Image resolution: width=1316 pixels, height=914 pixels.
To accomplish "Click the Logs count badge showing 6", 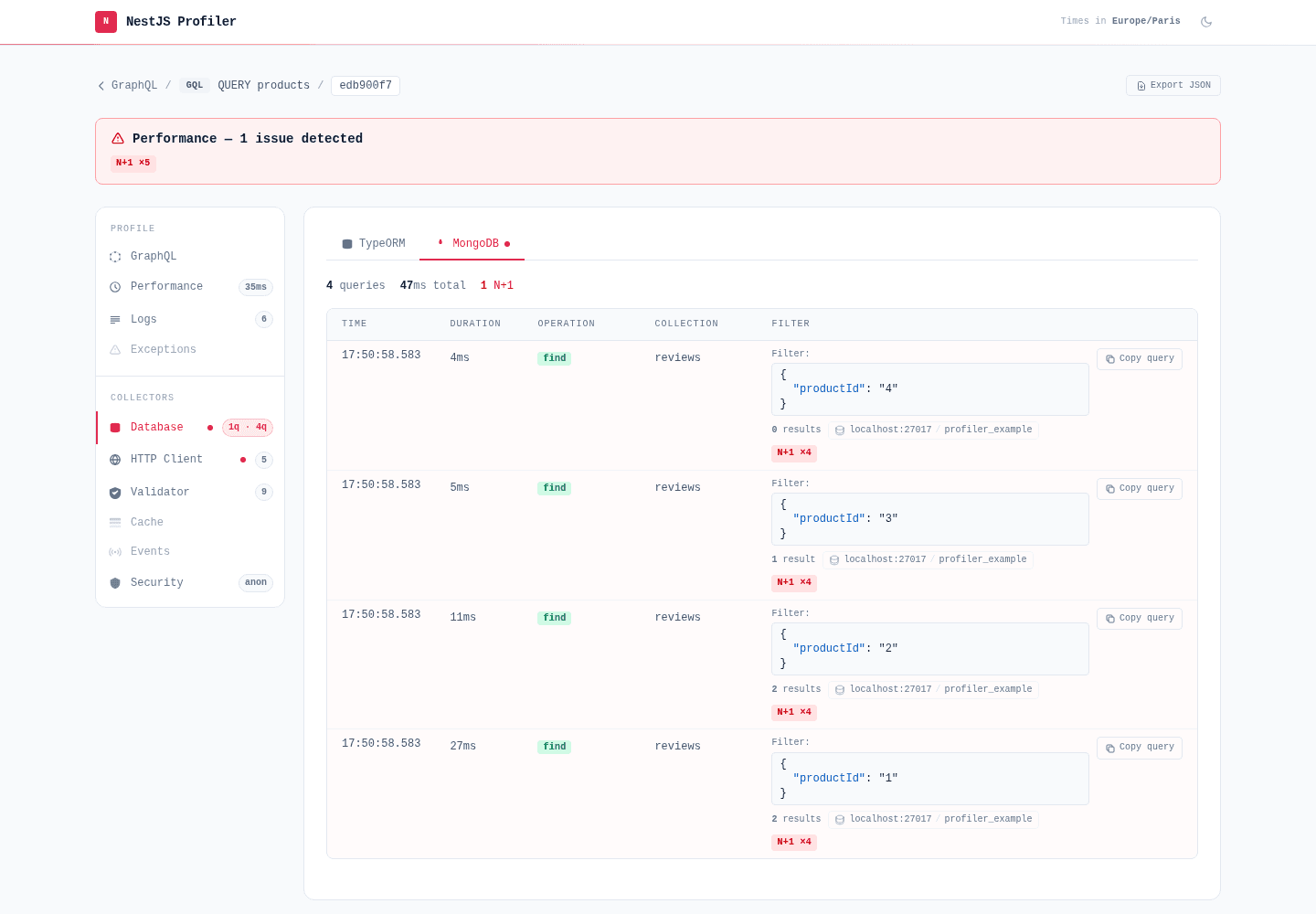I will [264, 320].
